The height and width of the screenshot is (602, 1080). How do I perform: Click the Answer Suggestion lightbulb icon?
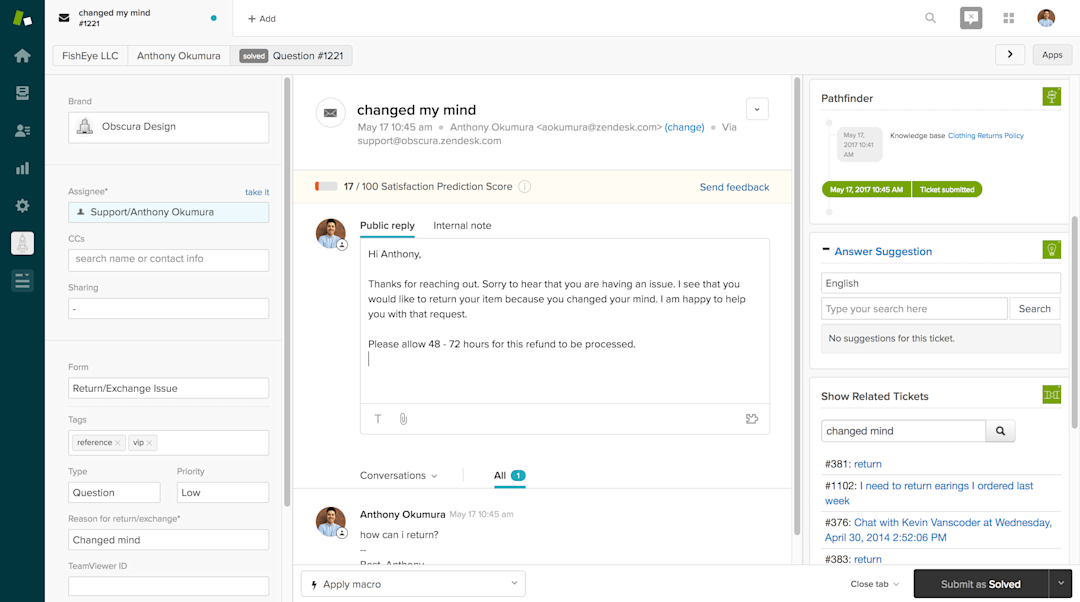[x=1052, y=249]
